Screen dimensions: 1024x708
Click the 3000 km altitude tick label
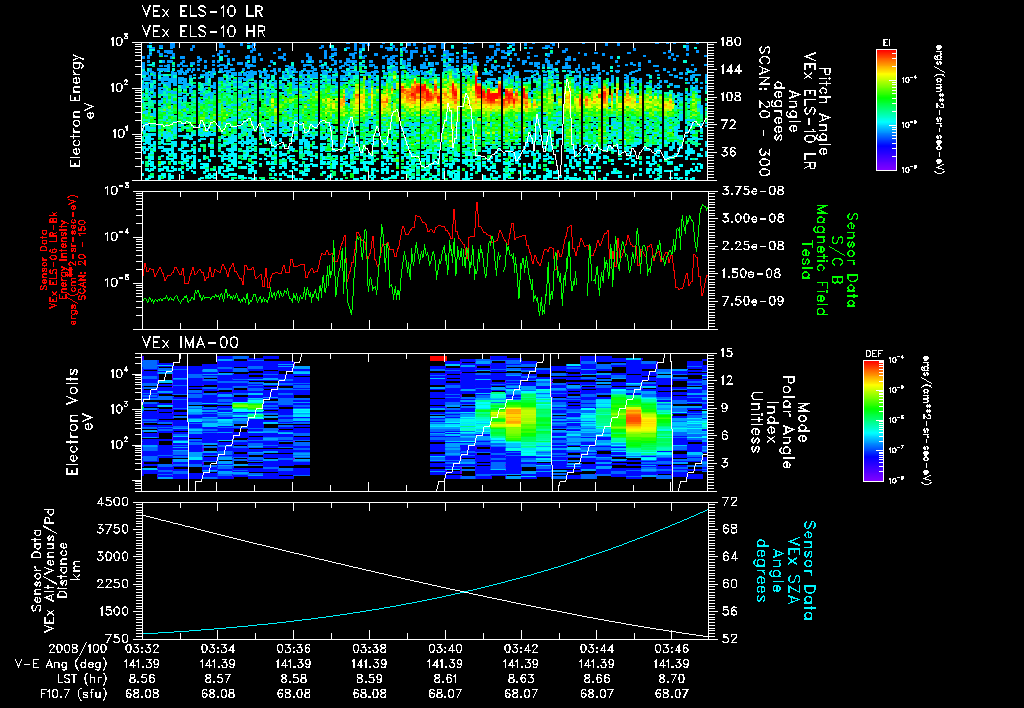113,557
